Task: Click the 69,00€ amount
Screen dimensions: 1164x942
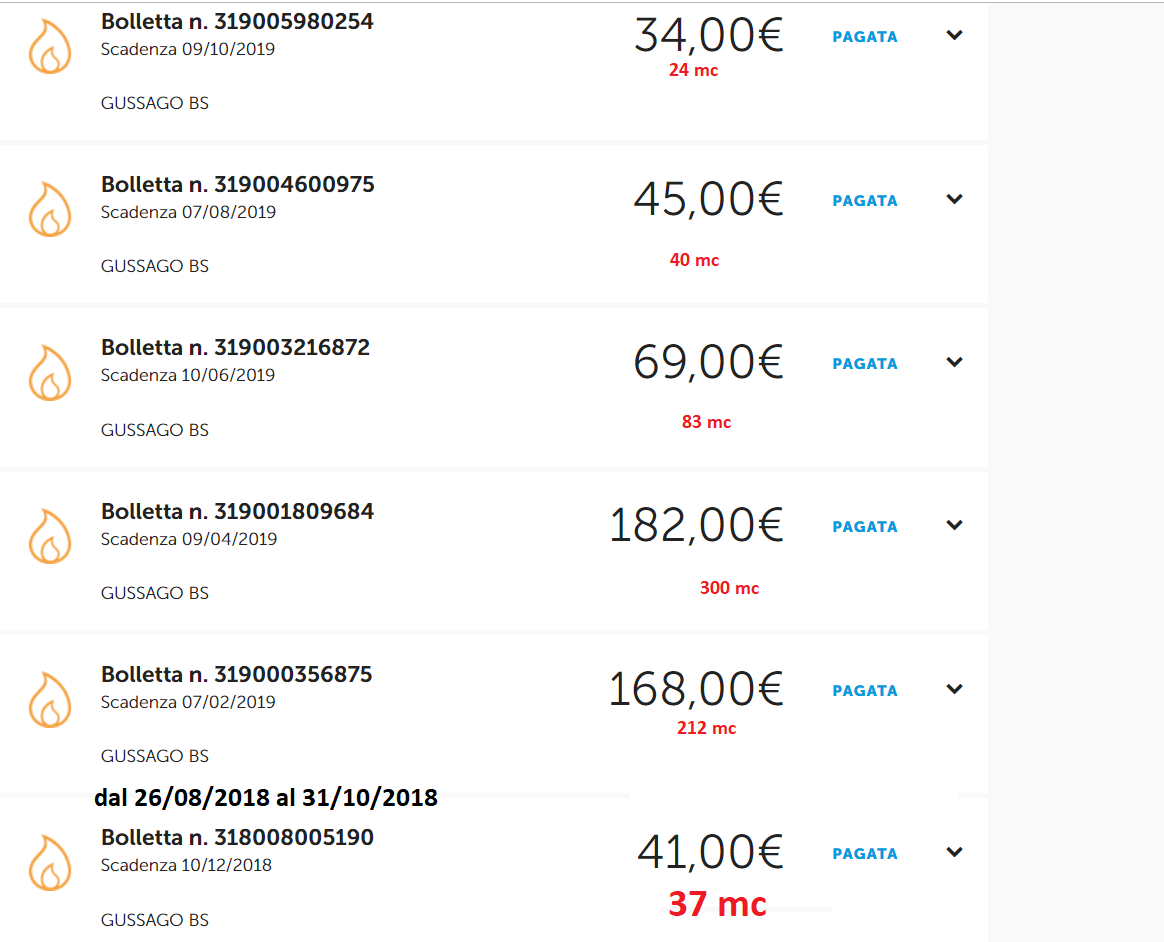Action: pos(708,362)
